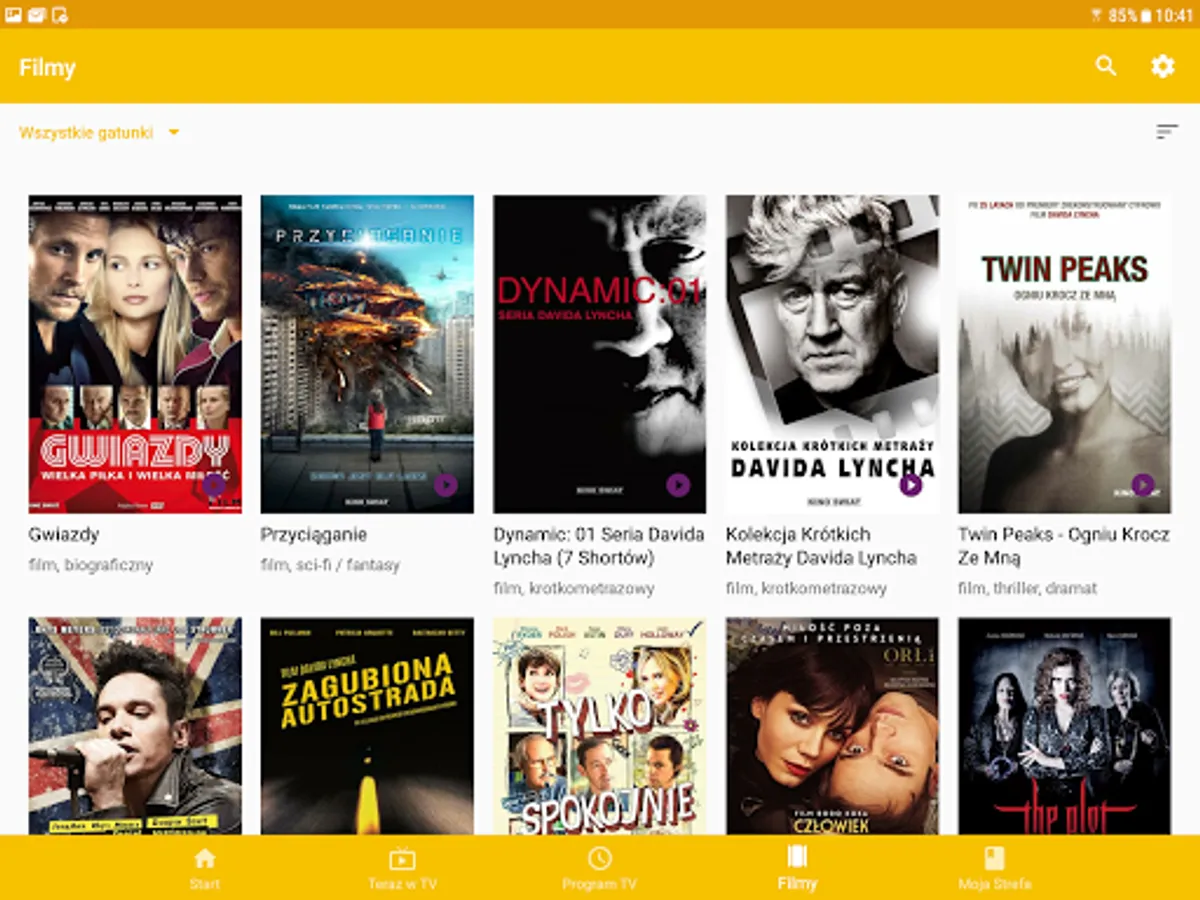Select title 'Dynamic: 01 Seria Davida Lyncha (7 Shortów)'
This screenshot has height=900, width=1200.
pos(598,546)
